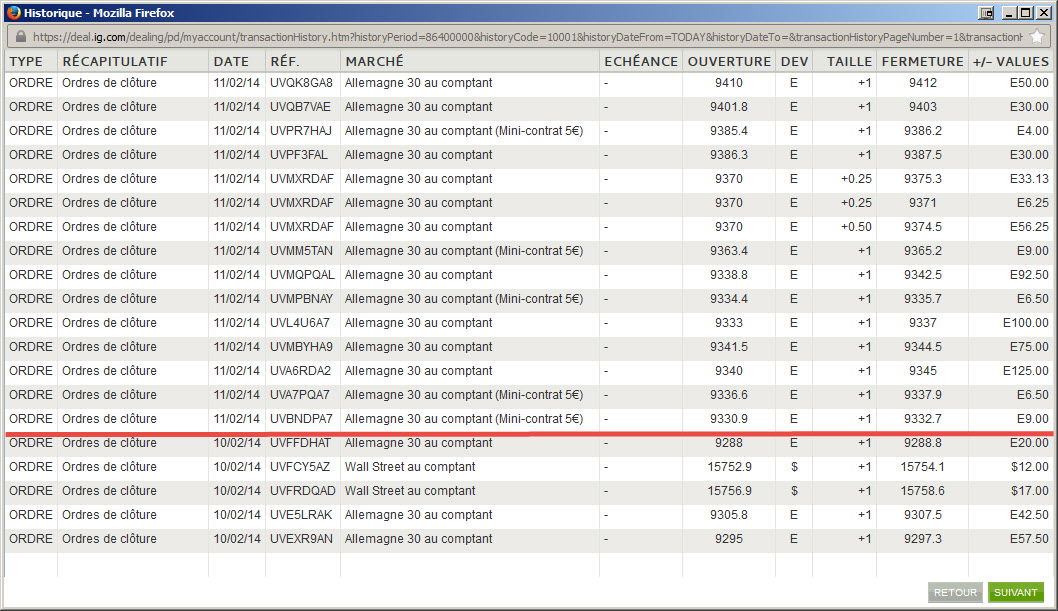Click the SUIVANT button
The image size is (1058, 611).
pyautogui.click(x=1015, y=592)
